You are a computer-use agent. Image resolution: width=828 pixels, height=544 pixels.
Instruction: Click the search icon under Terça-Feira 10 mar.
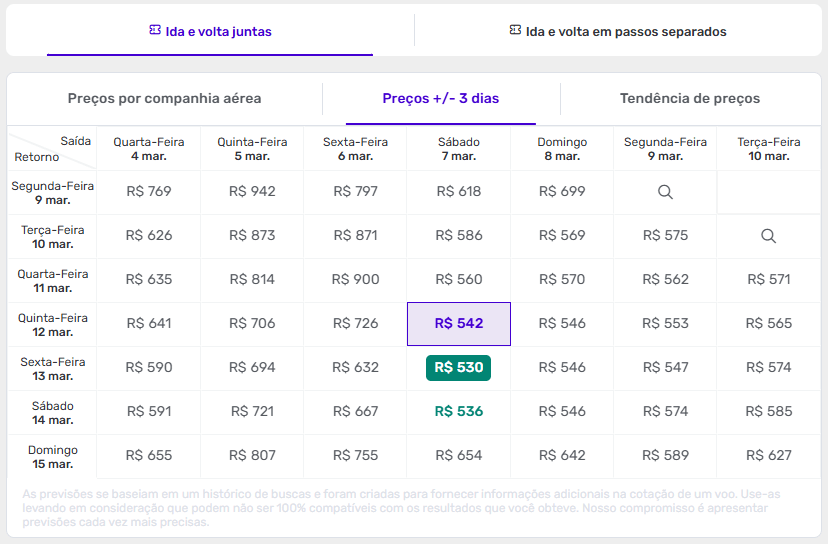pyautogui.click(x=768, y=236)
